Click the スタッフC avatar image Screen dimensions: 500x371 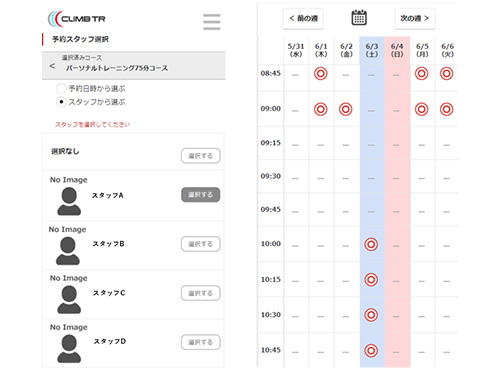coord(69,300)
